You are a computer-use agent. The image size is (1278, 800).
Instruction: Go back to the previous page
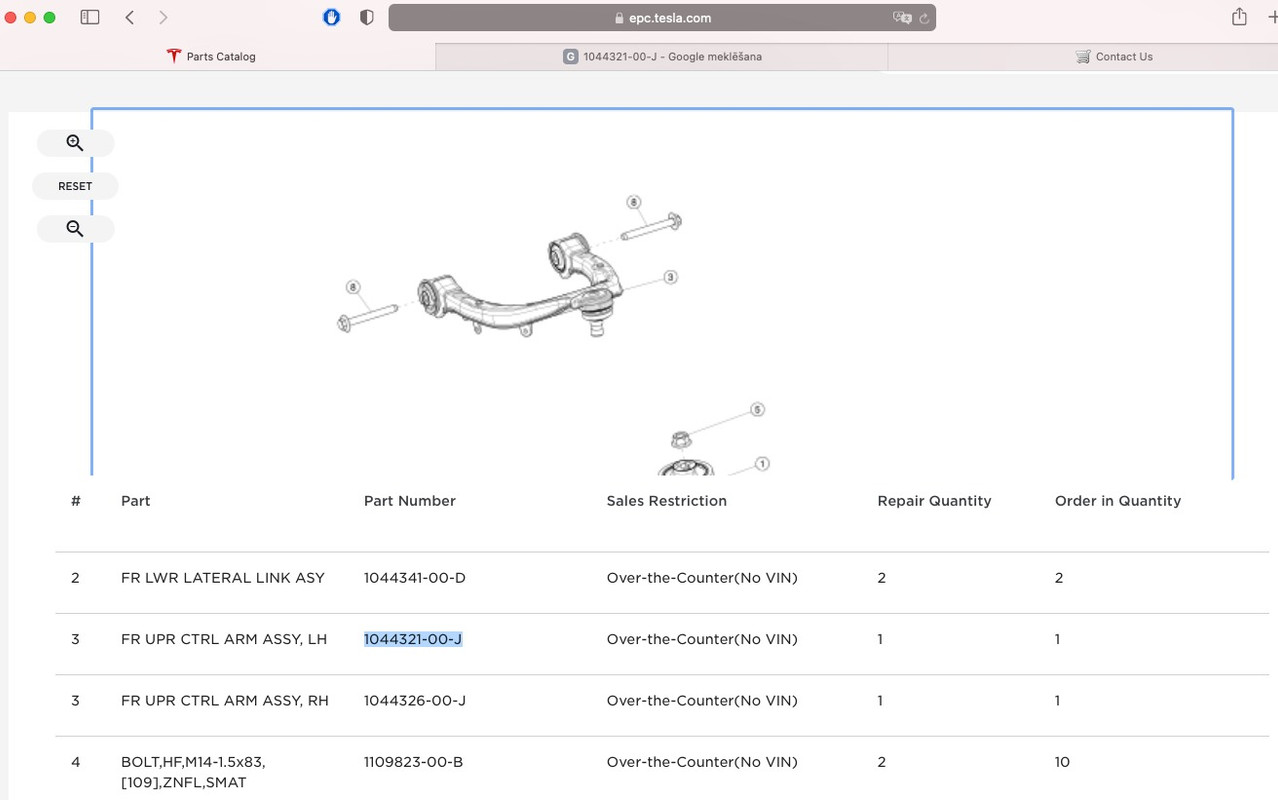click(130, 17)
